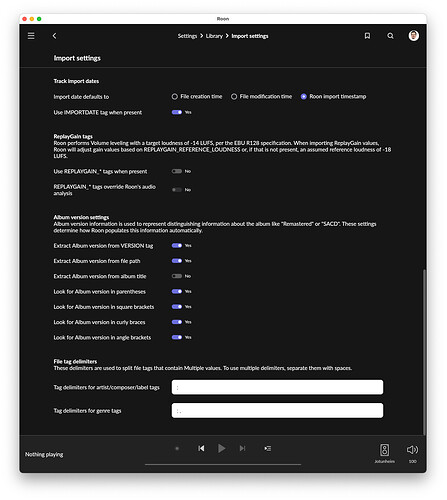
Task: Click the Import settings page title
Action: pyautogui.click(x=77, y=58)
